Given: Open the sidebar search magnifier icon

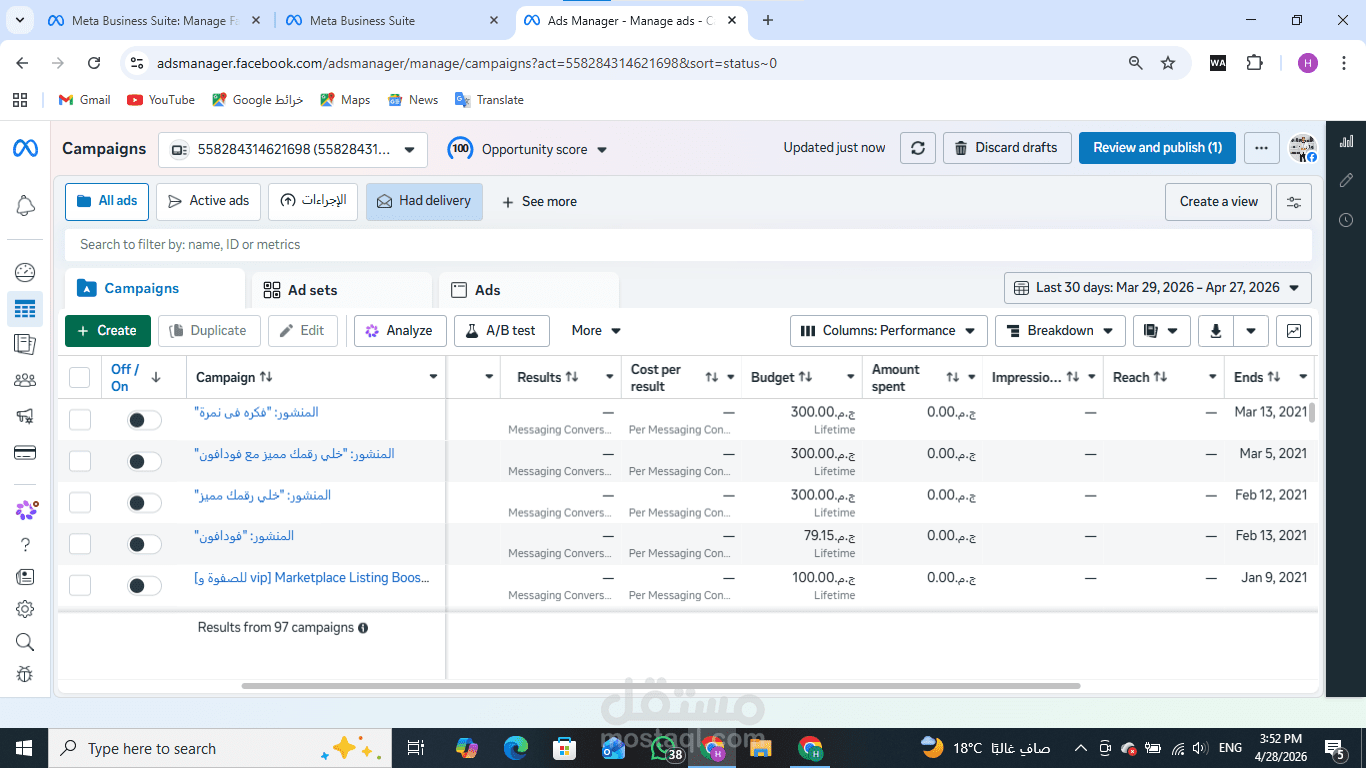Looking at the screenshot, I should (x=25, y=642).
